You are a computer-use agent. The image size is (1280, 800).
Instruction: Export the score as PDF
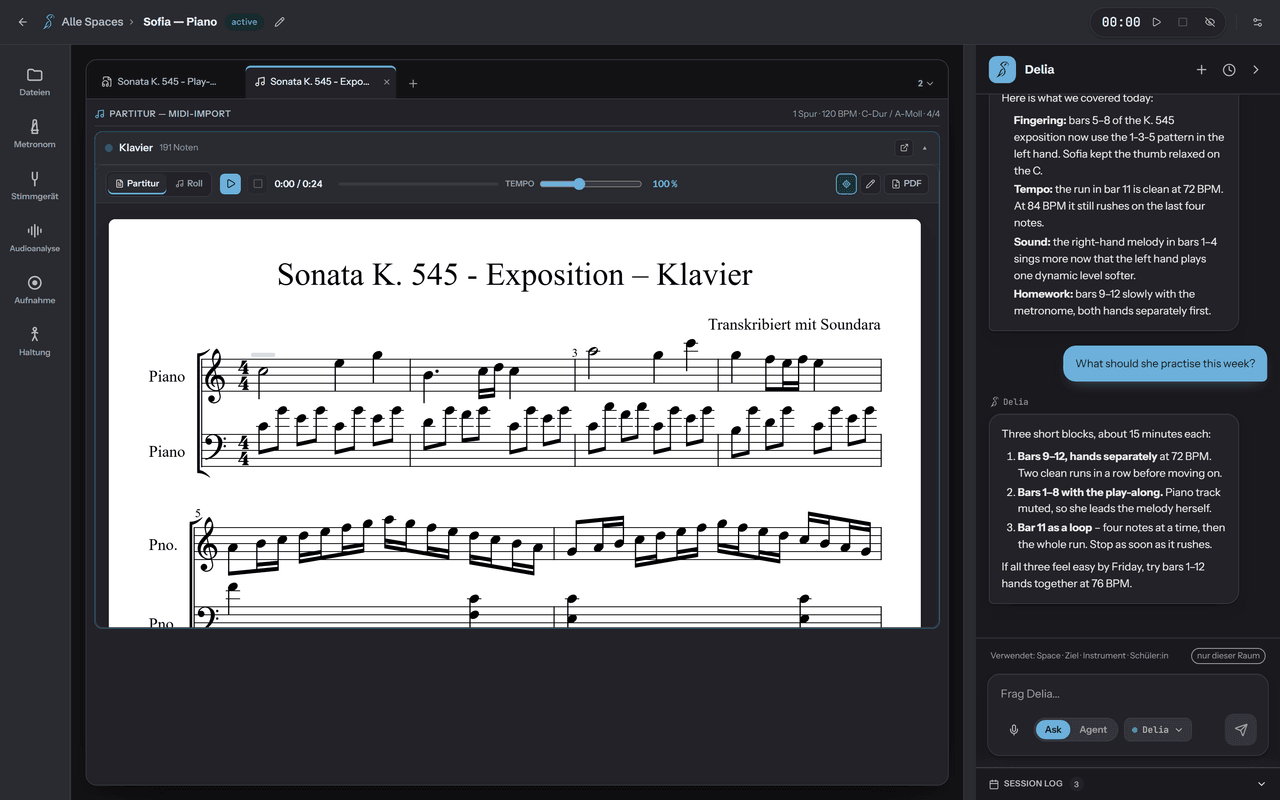coord(906,184)
